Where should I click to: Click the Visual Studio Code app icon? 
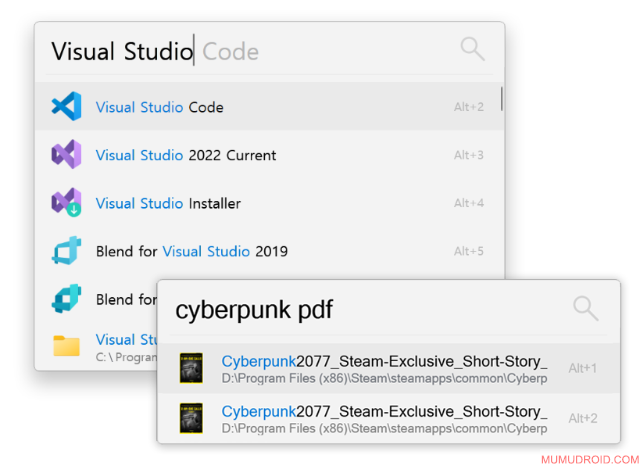coord(66,106)
